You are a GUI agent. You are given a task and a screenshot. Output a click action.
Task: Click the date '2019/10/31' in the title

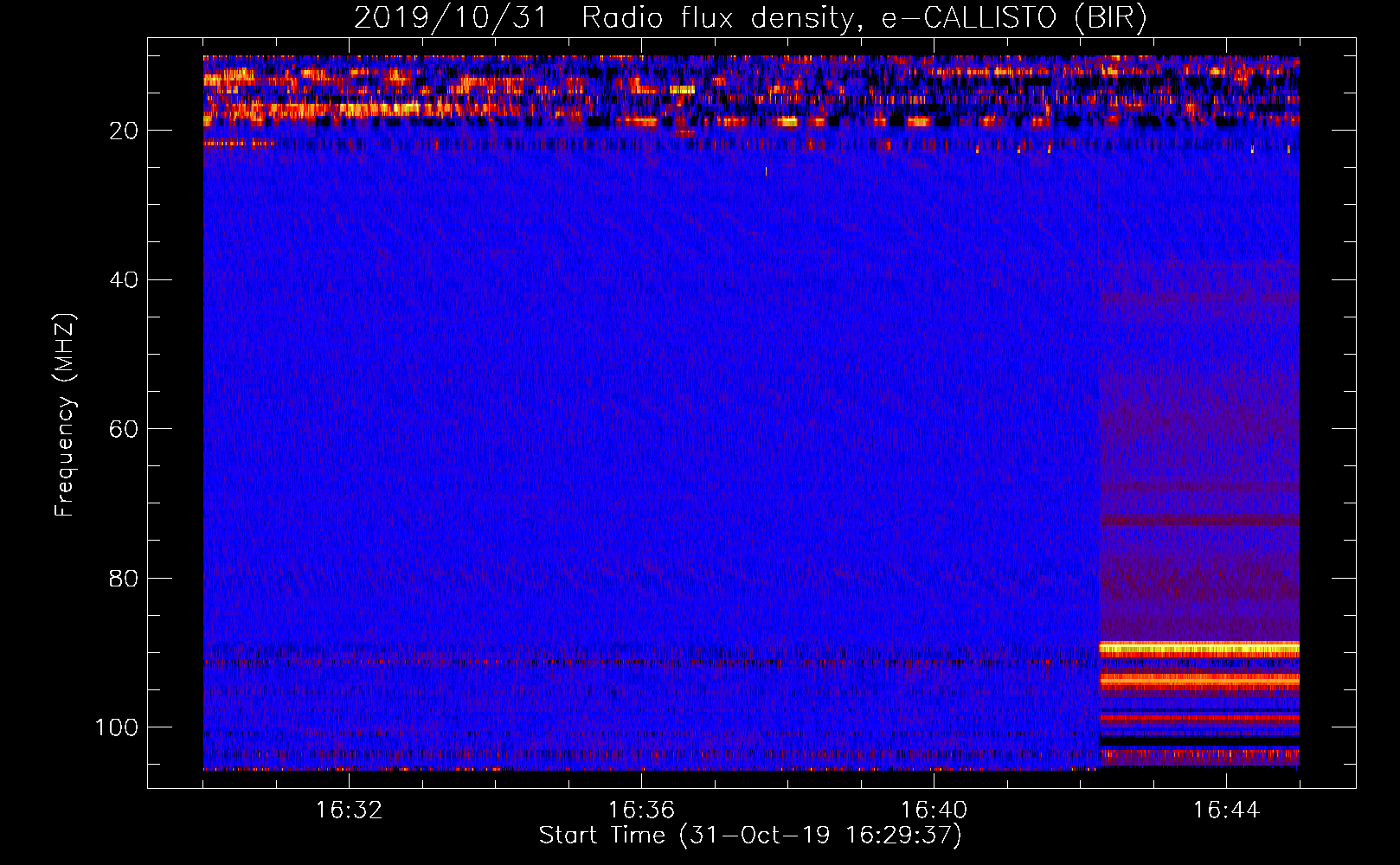(451, 17)
